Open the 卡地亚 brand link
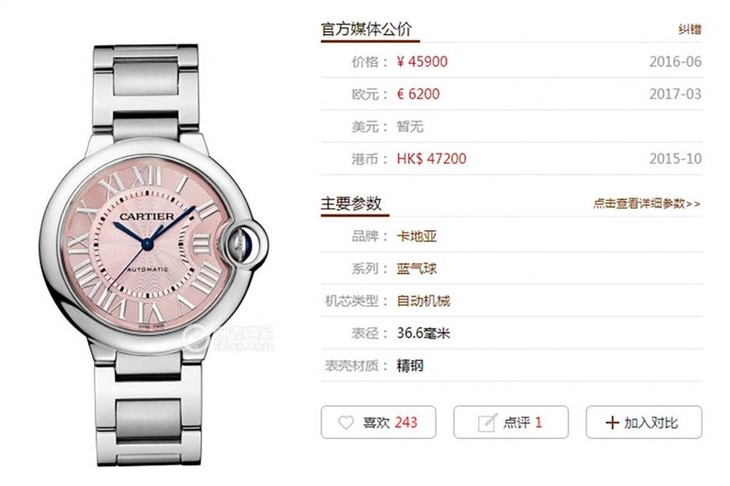The width and height of the screenshot is (730, 486). [416, 236]
